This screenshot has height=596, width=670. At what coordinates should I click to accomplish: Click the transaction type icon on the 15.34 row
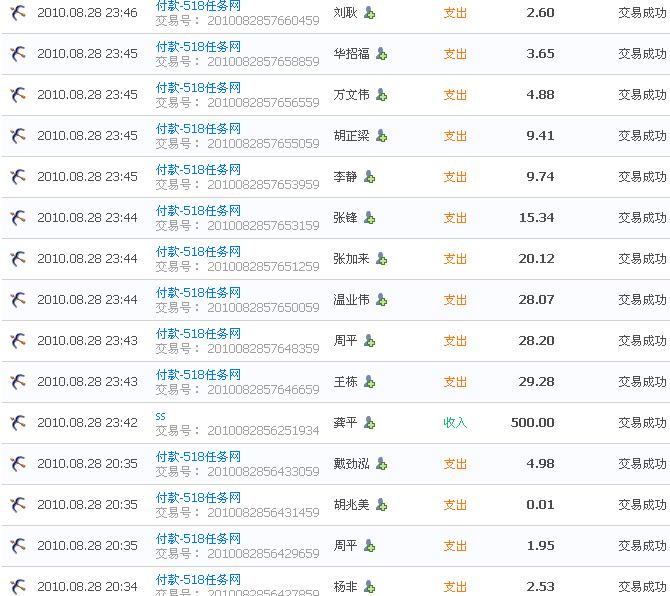pyautogui.click(x=18, y=218)
